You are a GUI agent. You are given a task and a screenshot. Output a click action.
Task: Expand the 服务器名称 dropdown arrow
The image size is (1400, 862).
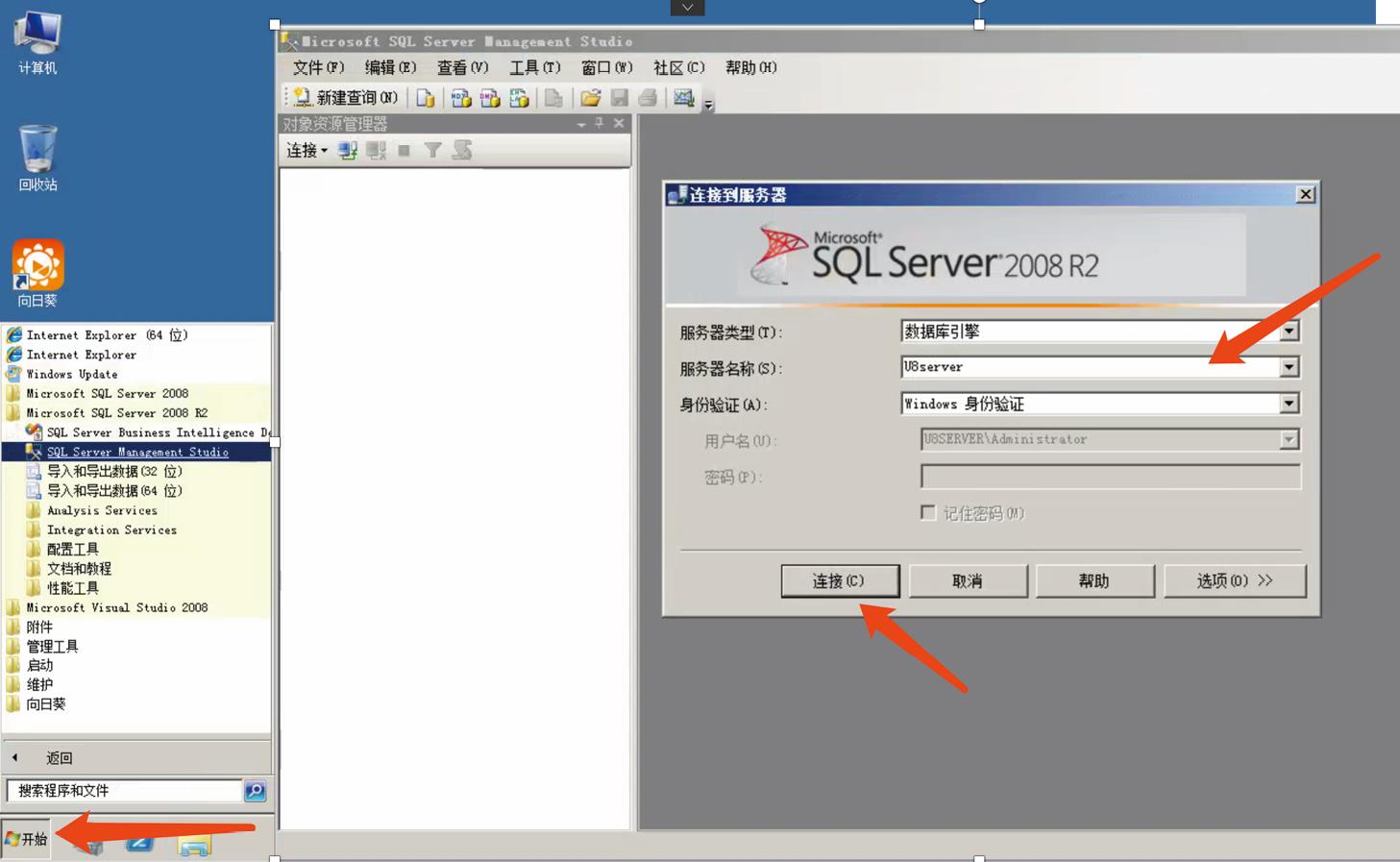click(x=1289, y=368)
